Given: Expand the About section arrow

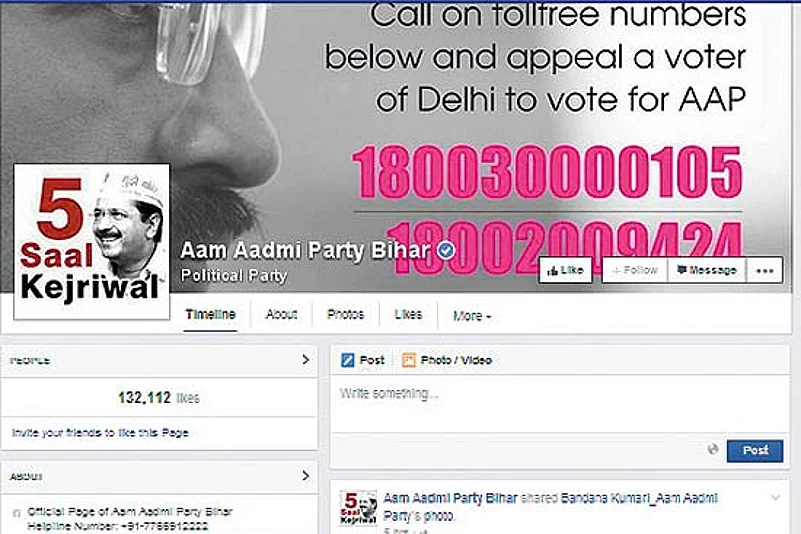Looking at the screenshot, I should 305,476.
